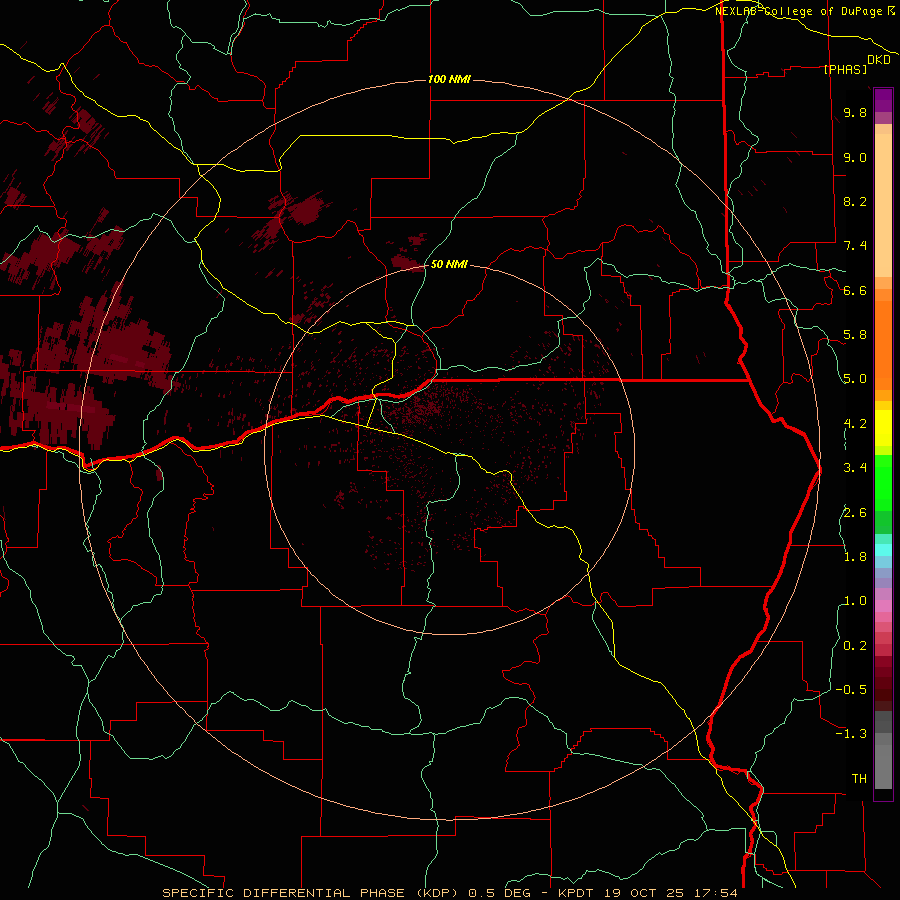Click the 5.8 value on the color scale
Viewport: 900px width, 900px height.
[855, 335]
